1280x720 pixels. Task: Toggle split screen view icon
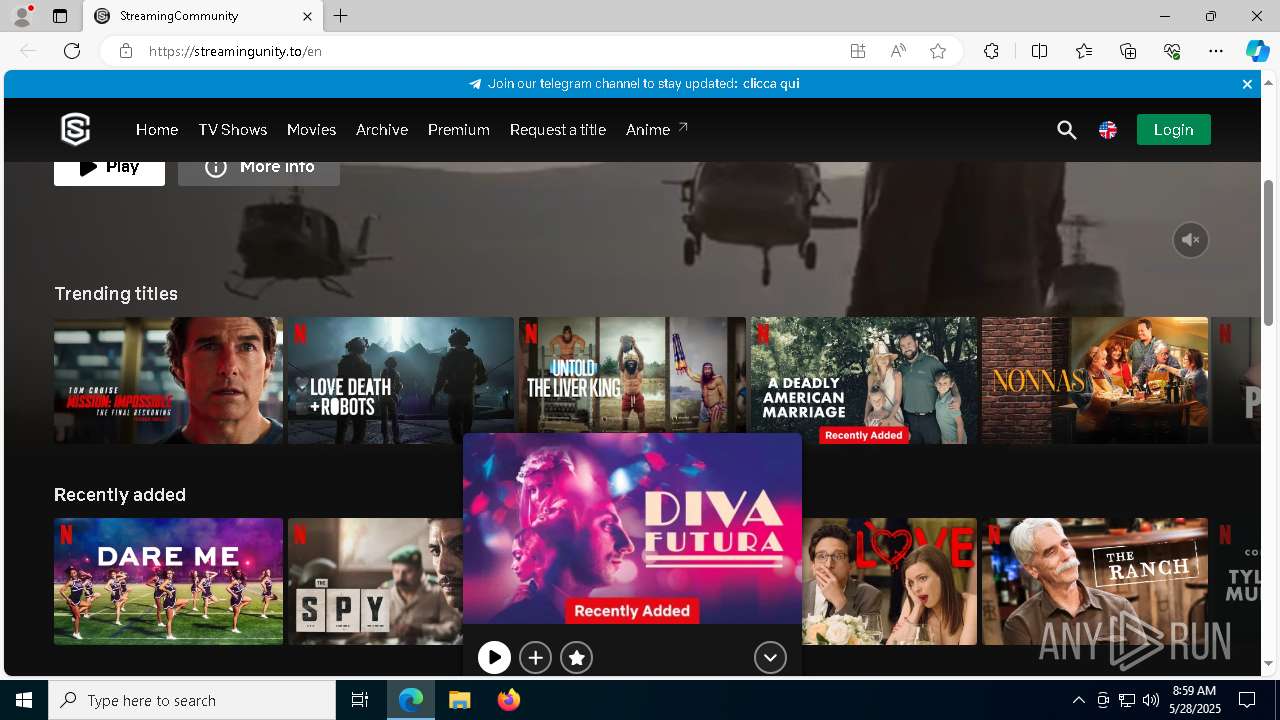tap(1039, 51)
